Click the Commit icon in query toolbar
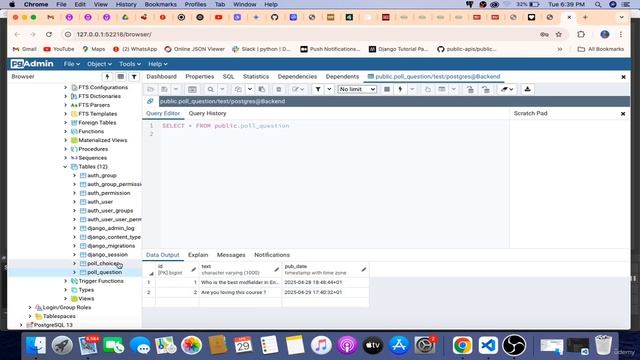 (x=470, y=89)
